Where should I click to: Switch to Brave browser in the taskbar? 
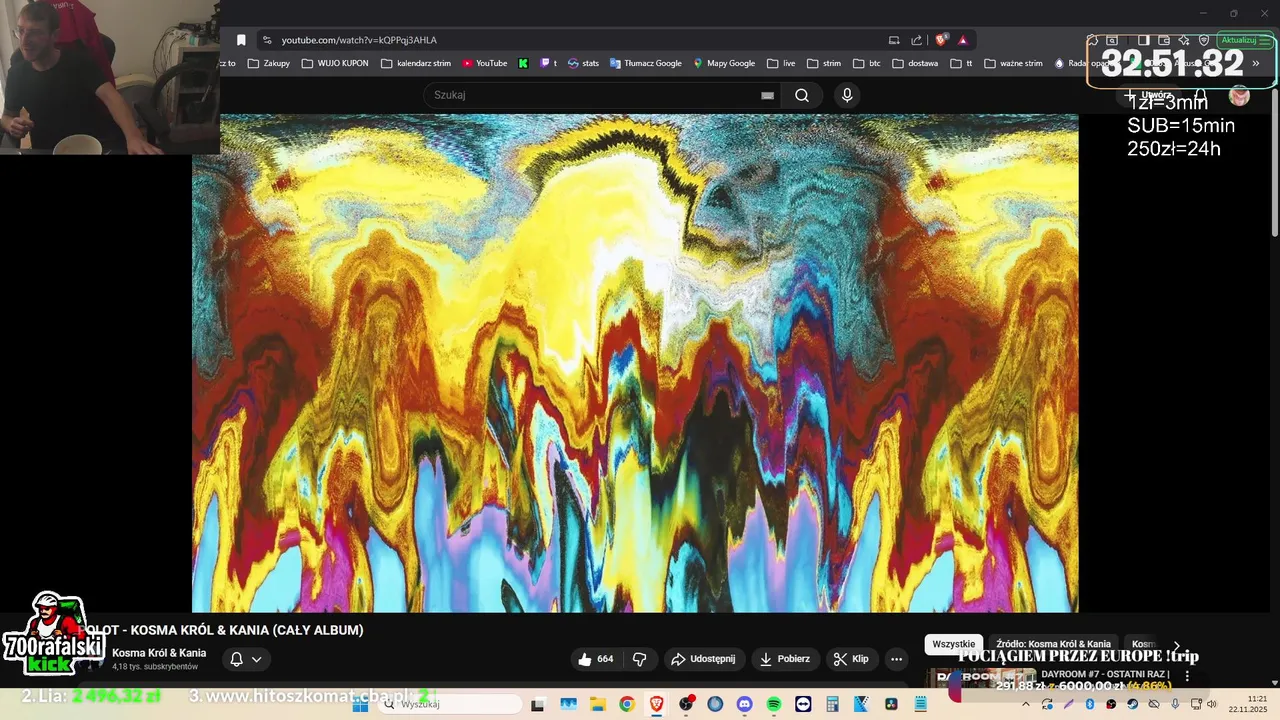coord(656,704)
